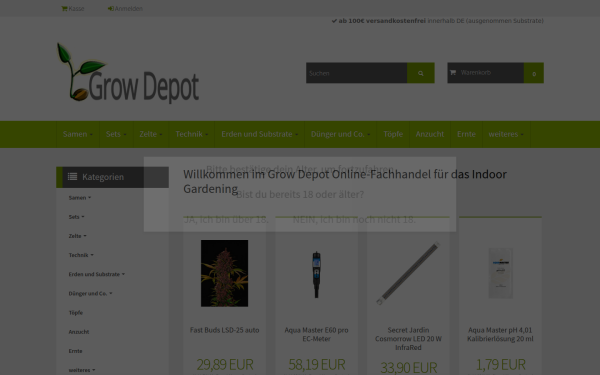Click the Aqua Master pH 4,01 image

[x=501, y=273]
